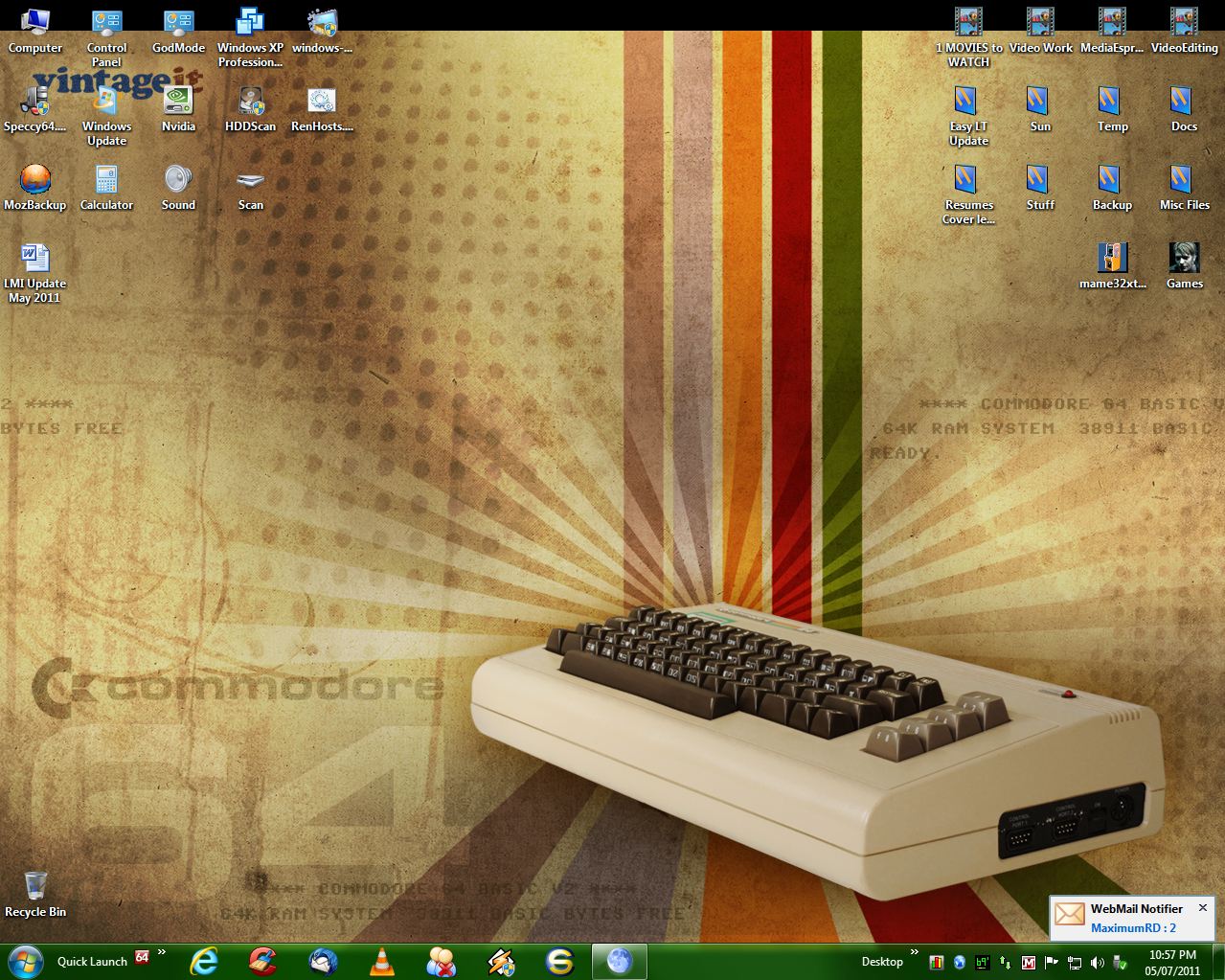Open the Video Work folder

click(x=1040, y=32)
